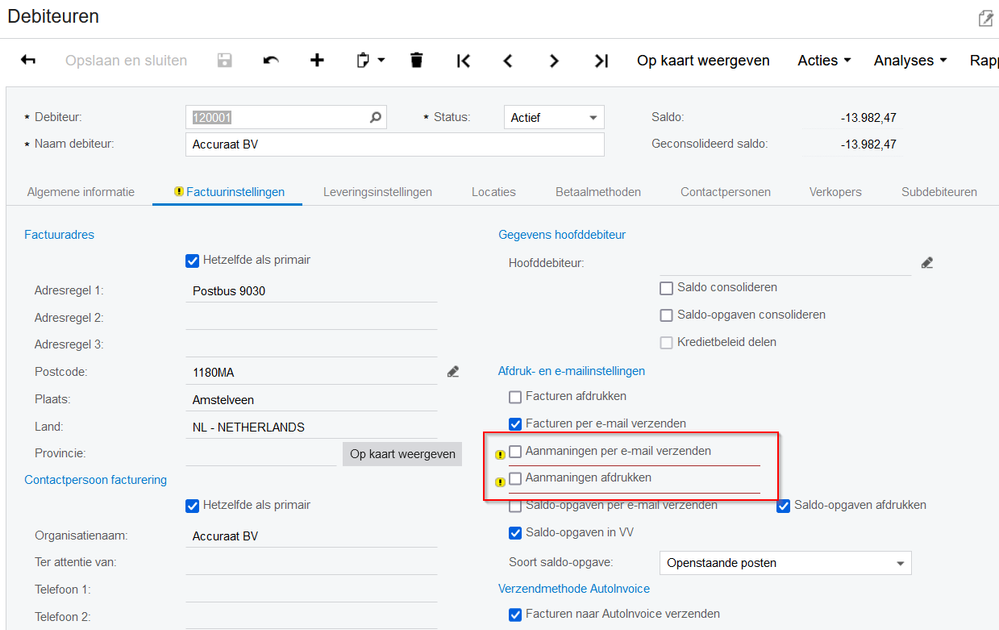Switch to the Betaalmethoden tab
This screenshot has height=630, width=999.
pyautogui.click(x=598, y=191)
